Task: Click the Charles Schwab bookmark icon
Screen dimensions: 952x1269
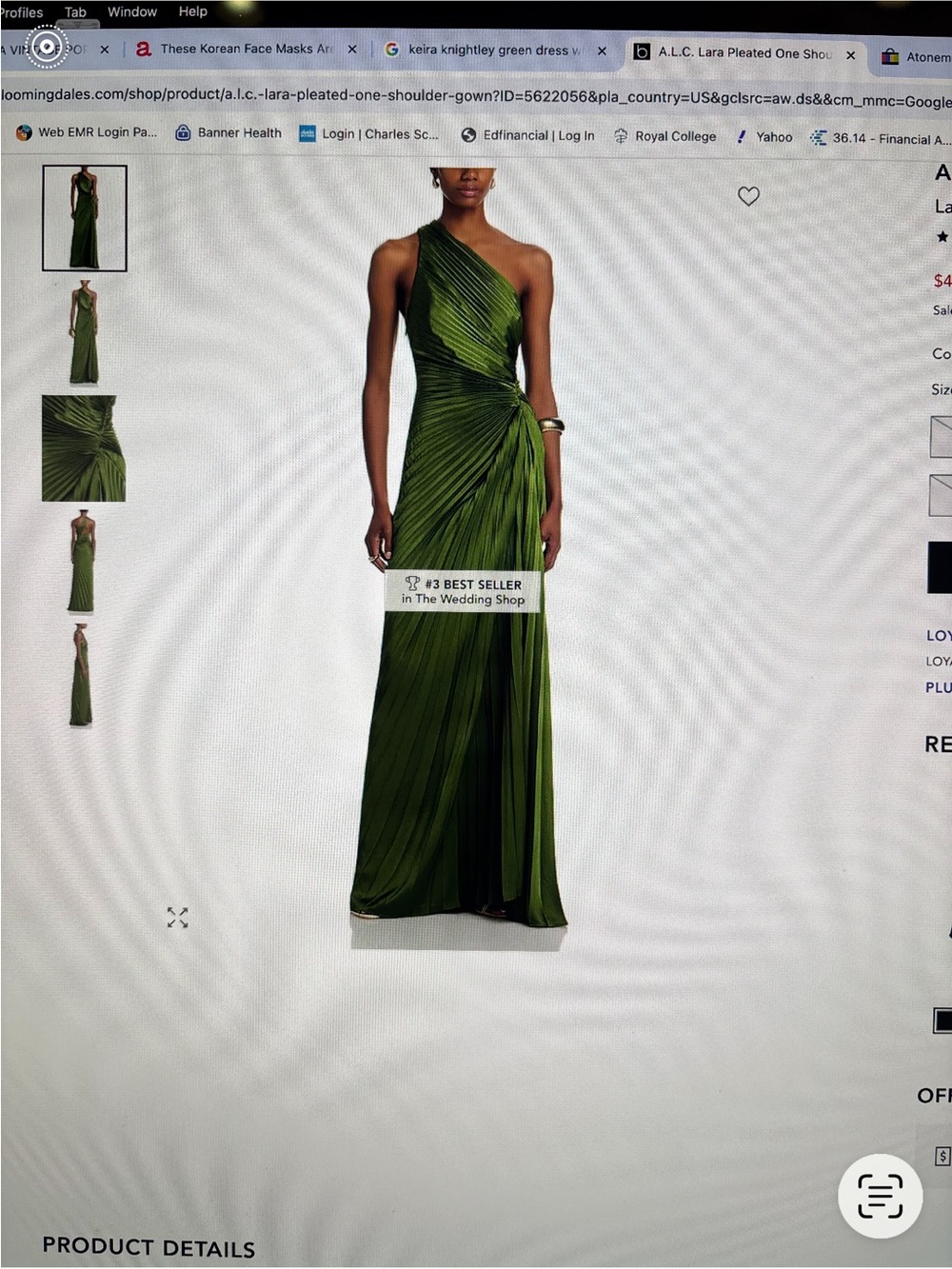Action: pos(307,134)
